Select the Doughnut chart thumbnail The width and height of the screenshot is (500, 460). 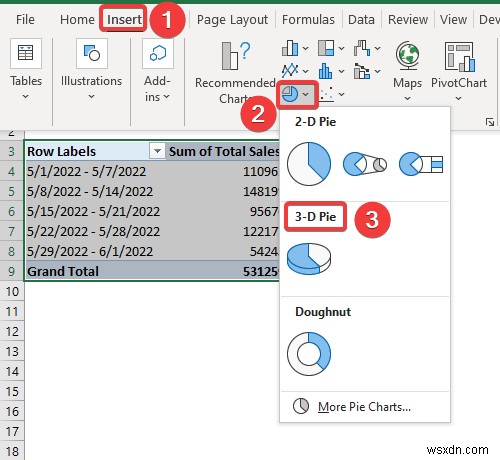(x=309, y=354)
